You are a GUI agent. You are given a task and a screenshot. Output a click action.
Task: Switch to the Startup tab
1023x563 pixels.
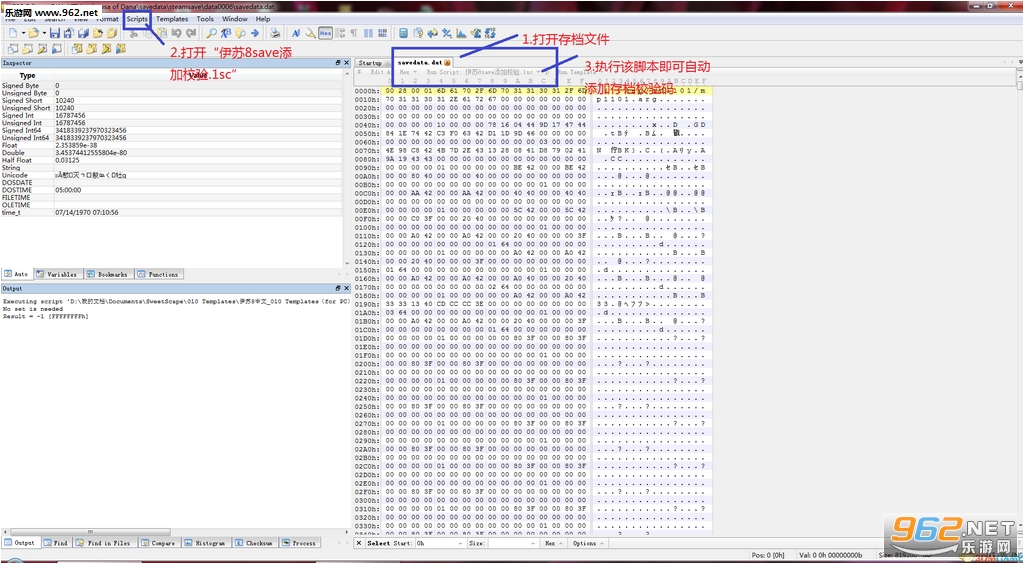coord(371,63)
